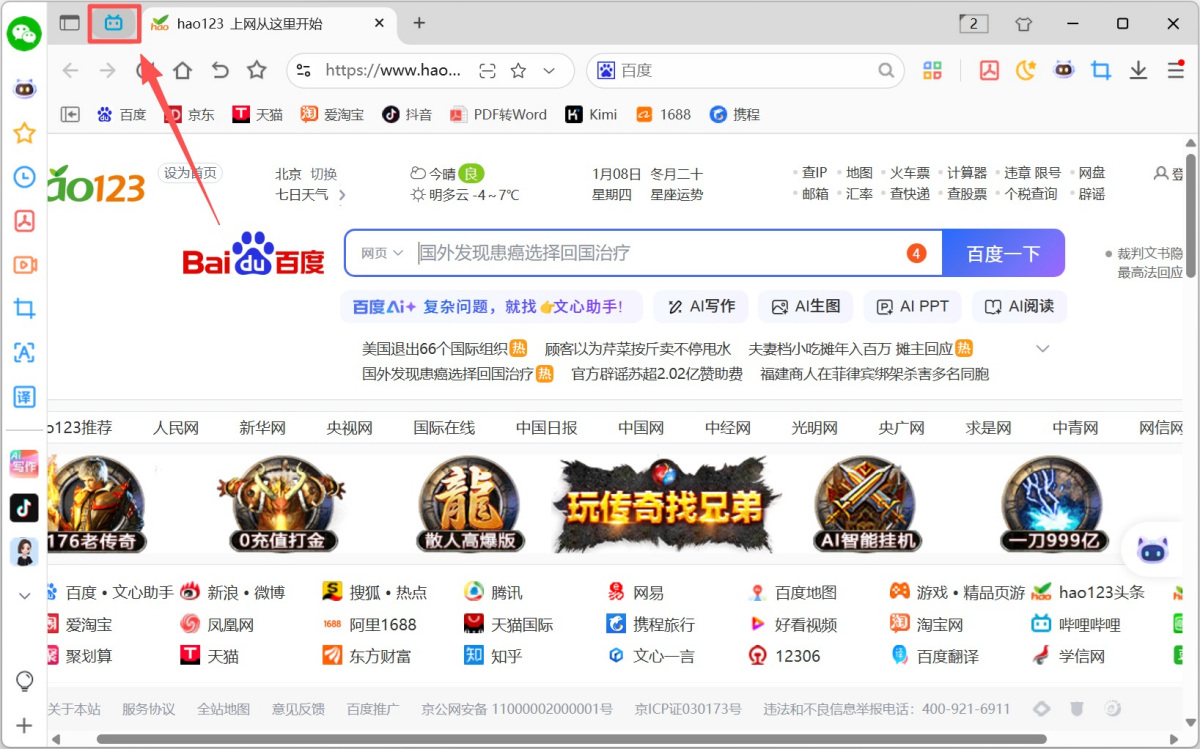Image resolution: width=1200 pixels, height=749 pixels.
Task: Select the translate icon in left sidebar
Action: click(x=23, y=396)
